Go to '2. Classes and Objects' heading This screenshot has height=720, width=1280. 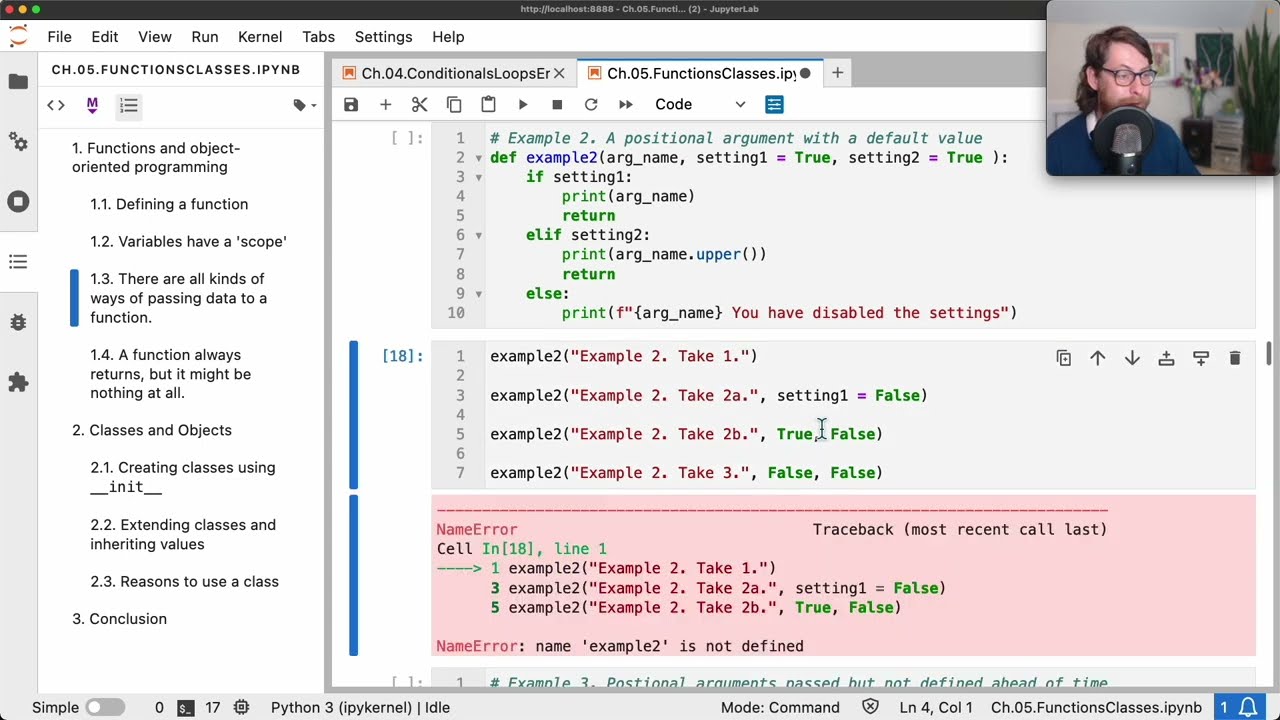click(152, 430)
